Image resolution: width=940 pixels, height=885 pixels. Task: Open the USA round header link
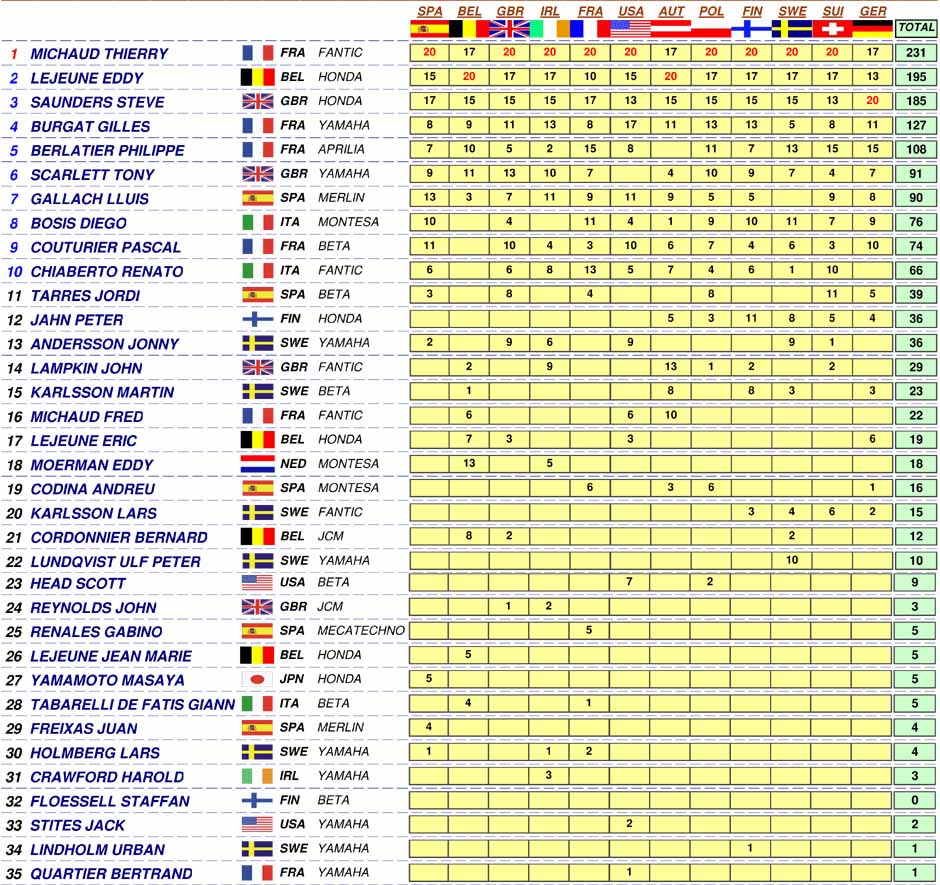pyautogui.click(x=631, y=11)
